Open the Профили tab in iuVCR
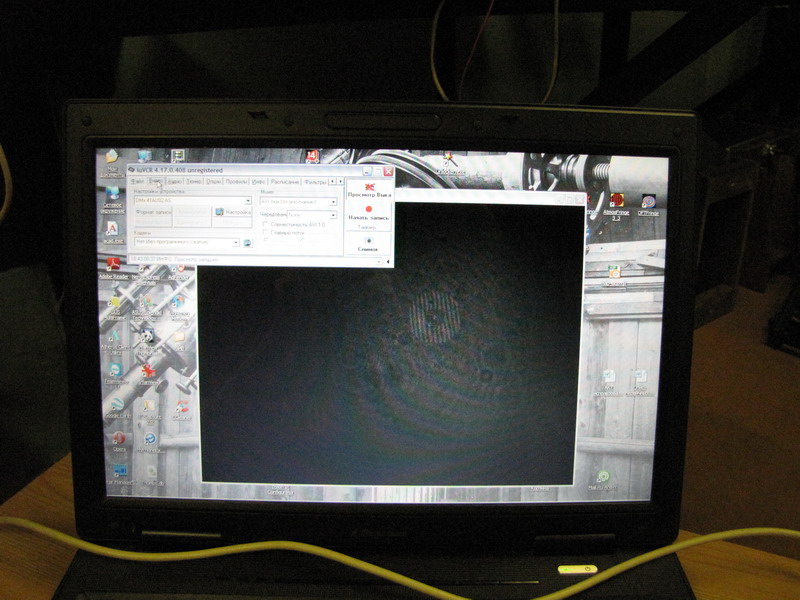Screen dimensions: 800x600 tap(236, 182)
